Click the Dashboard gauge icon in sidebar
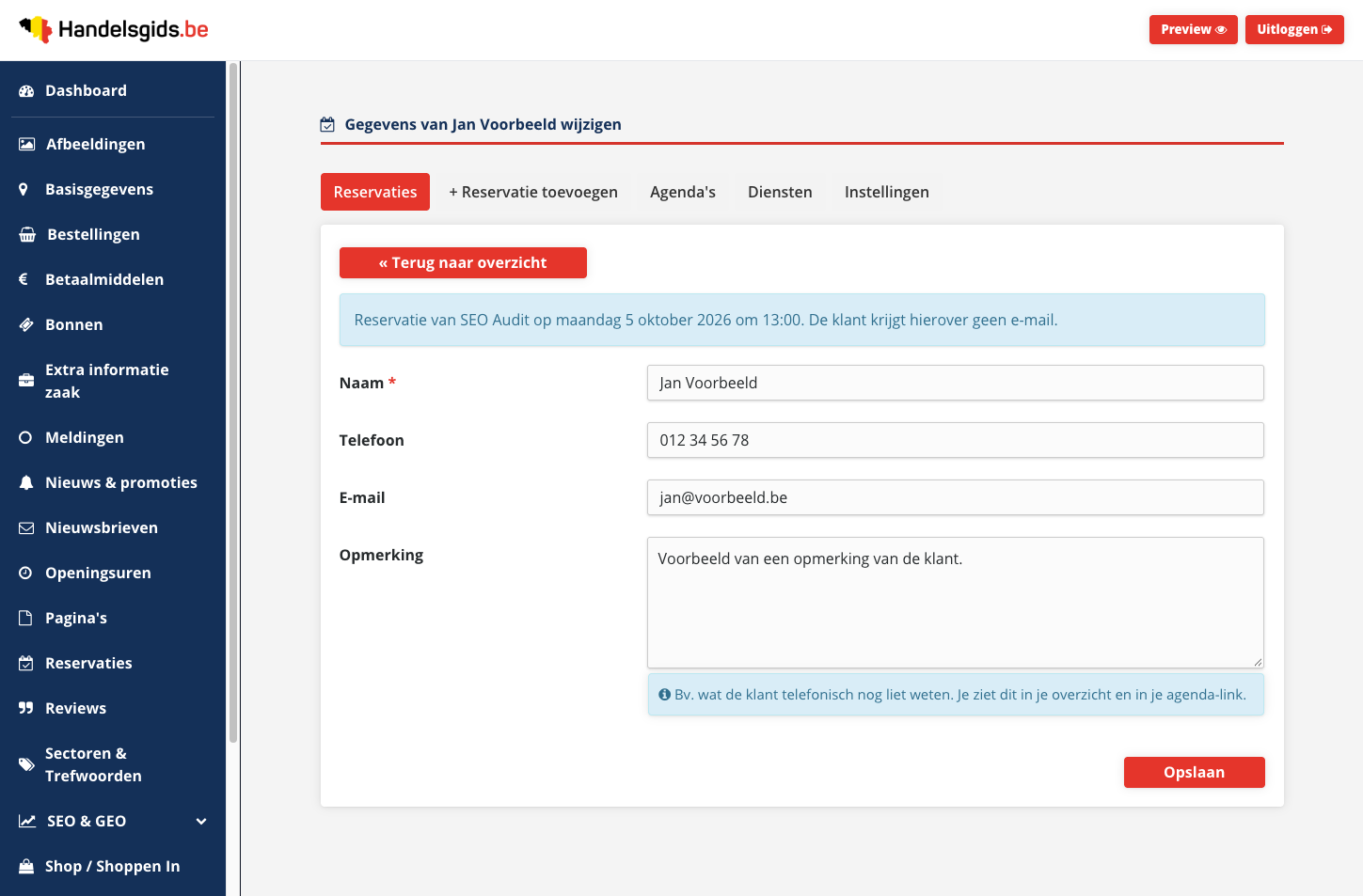 pos(26,91)
